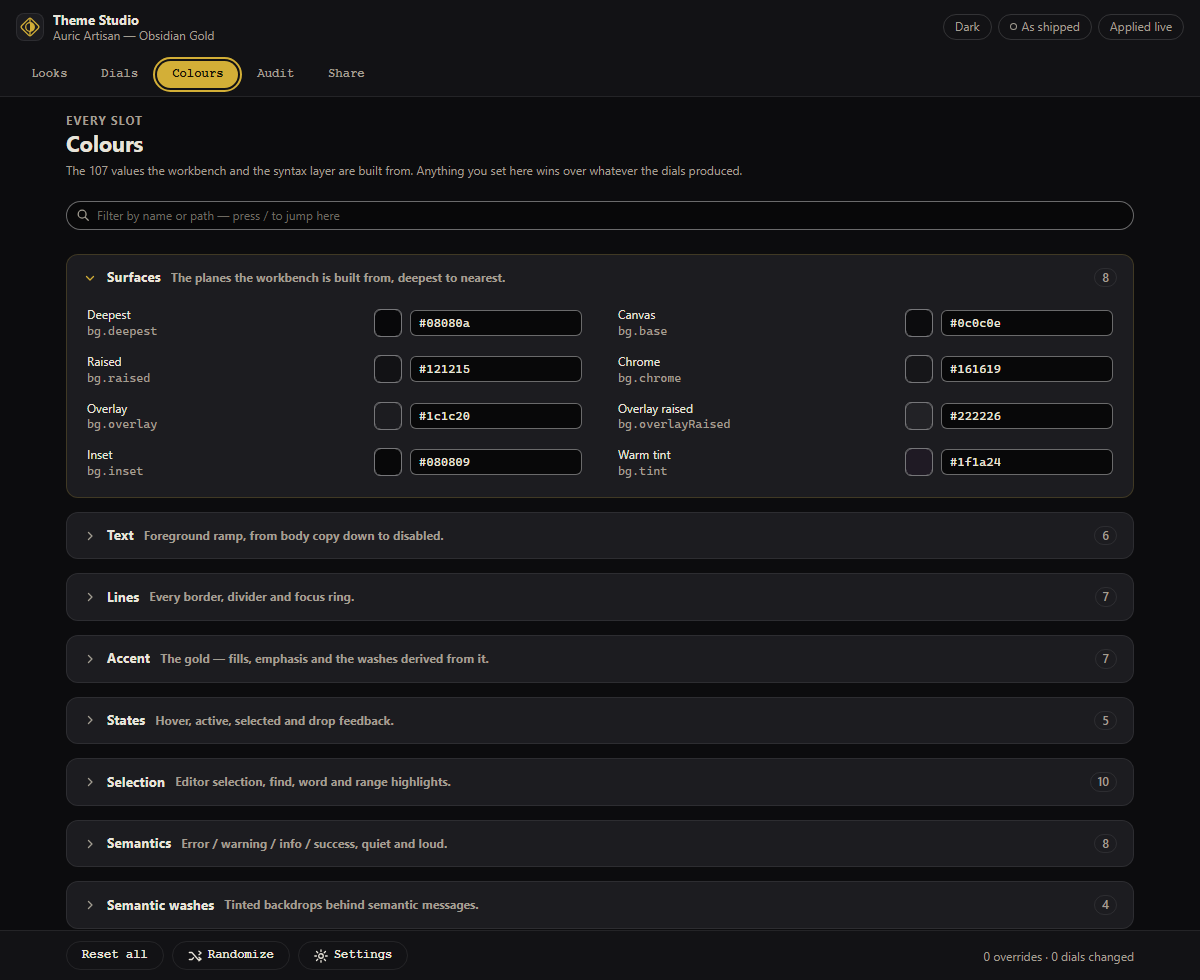The width and height of the screenshot is (1200, 980).
Task: Click the bg.deepest path text
Action: 122,331
